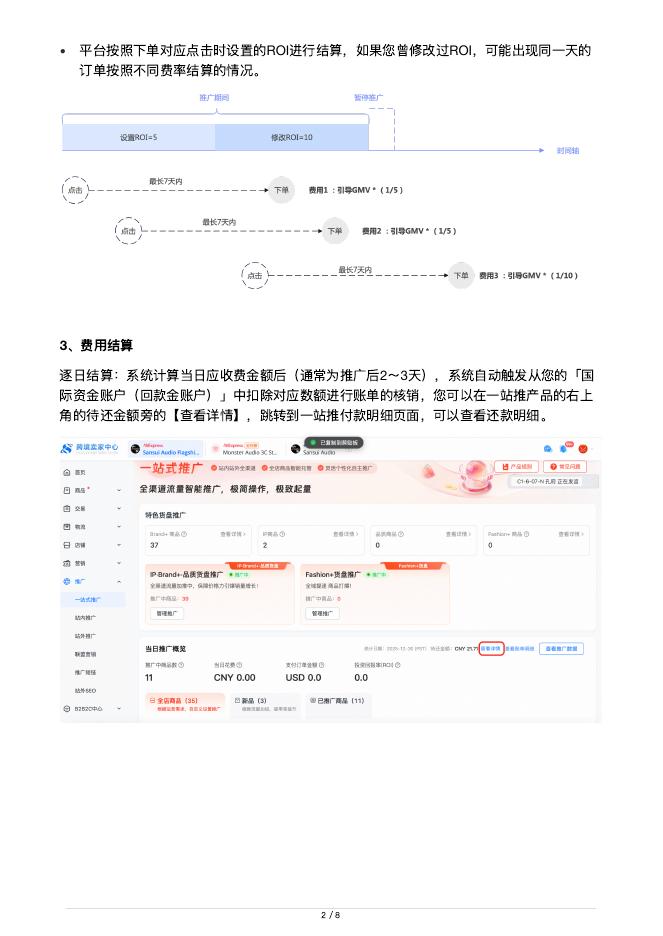The height and width of the screenshot is (936, 663).
Task: Switch to Sansui Audio Flagship store tab
Action: pyautogui.click(x=166, y=449)
